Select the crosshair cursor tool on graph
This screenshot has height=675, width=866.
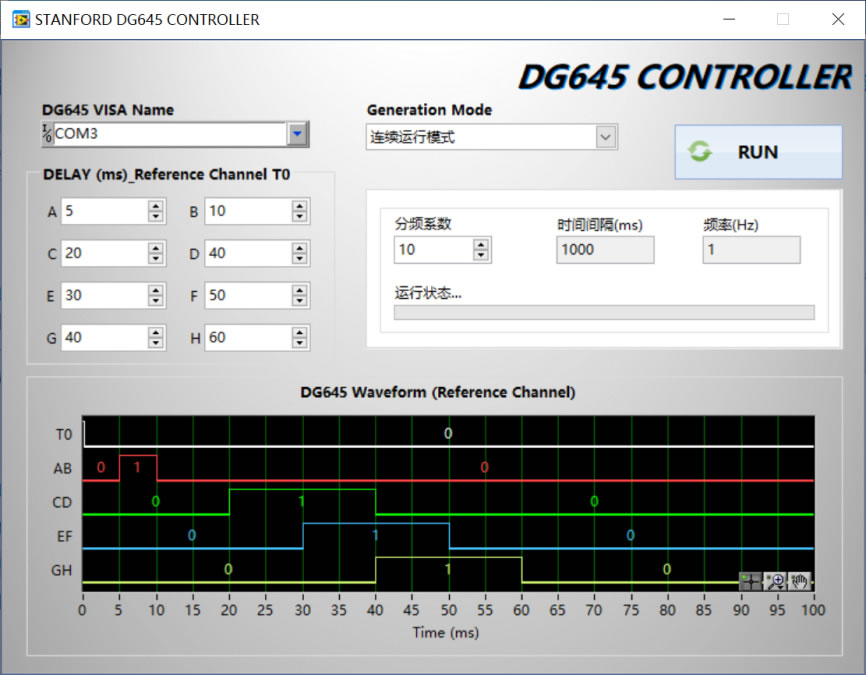tap(750, 580)
